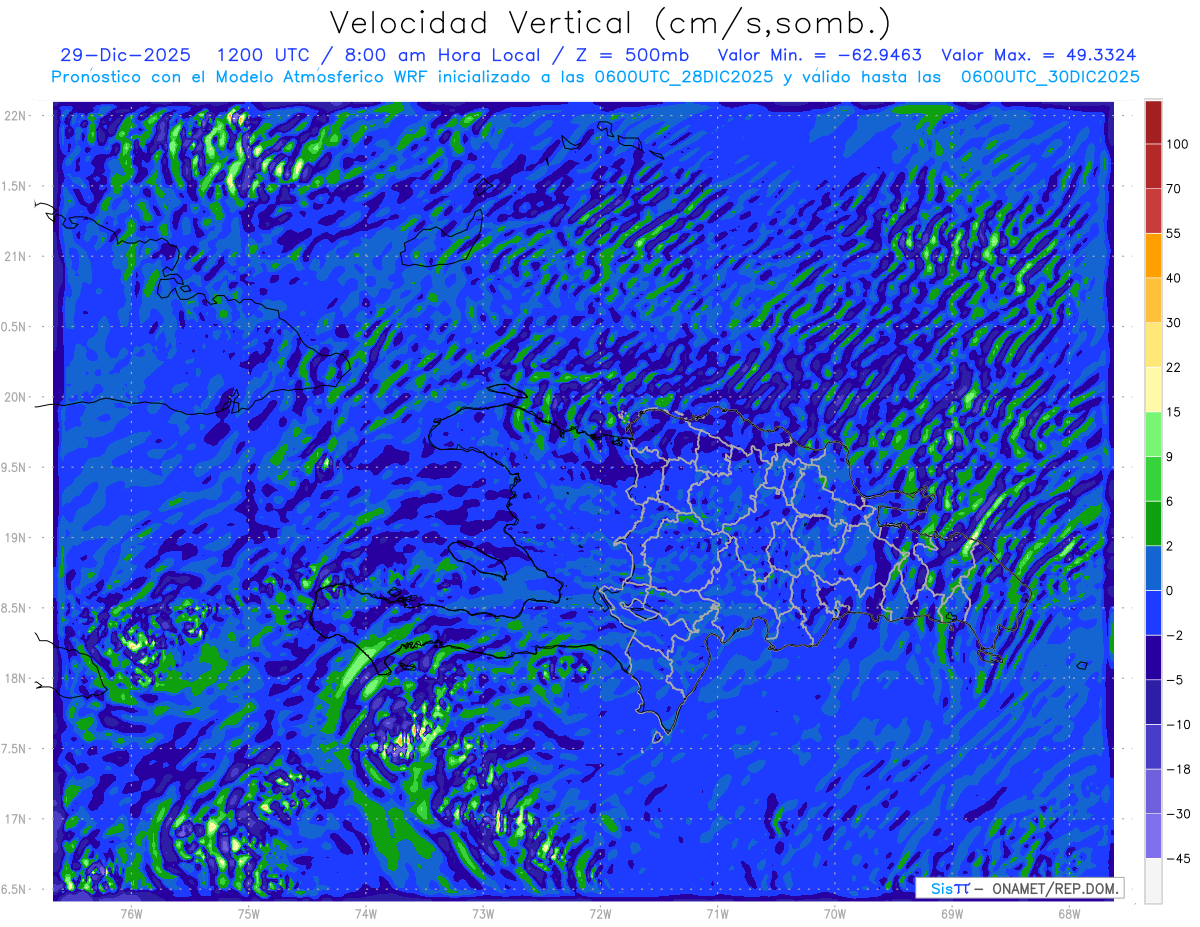
Task: Click the valid-until time '0600UTC_30DIC2025'
Action: coord(1050,77)
